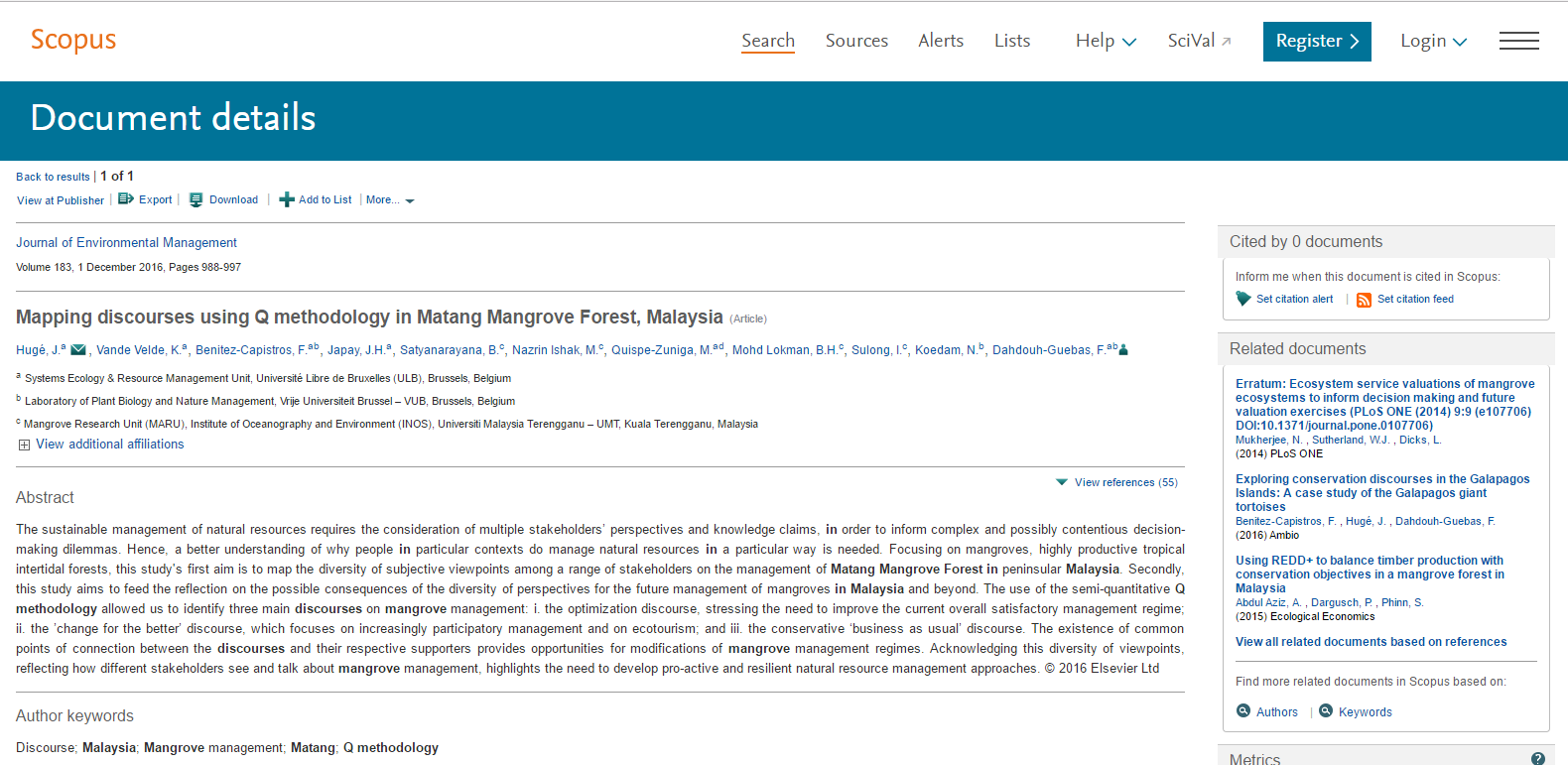The width and height of the screenshot is (1568, 765).
Task: Click View references (55) link
Action: click(1125, 482)
